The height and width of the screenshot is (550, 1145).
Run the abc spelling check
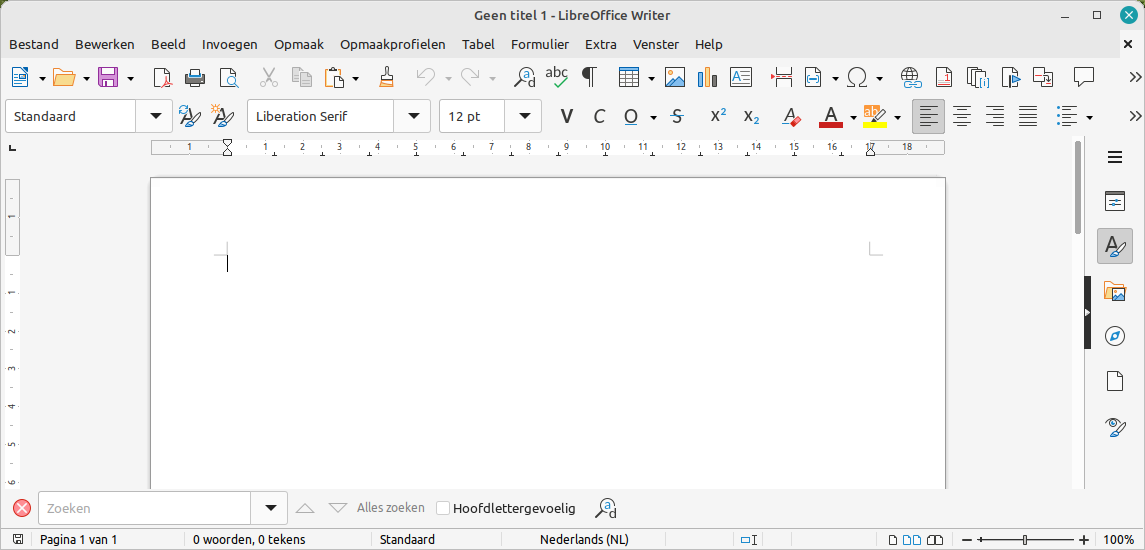click(557, 77)
